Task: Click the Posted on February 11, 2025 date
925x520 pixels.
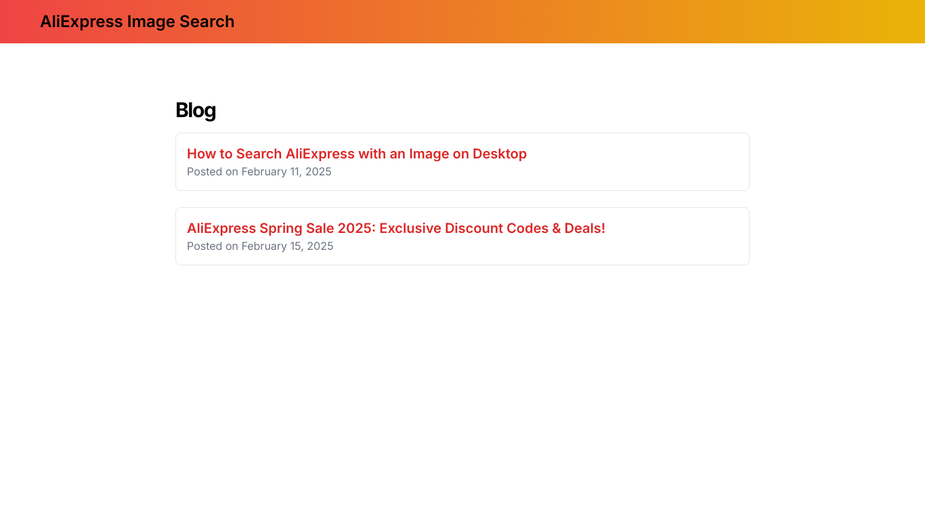Action: click(x=259, y=172)
